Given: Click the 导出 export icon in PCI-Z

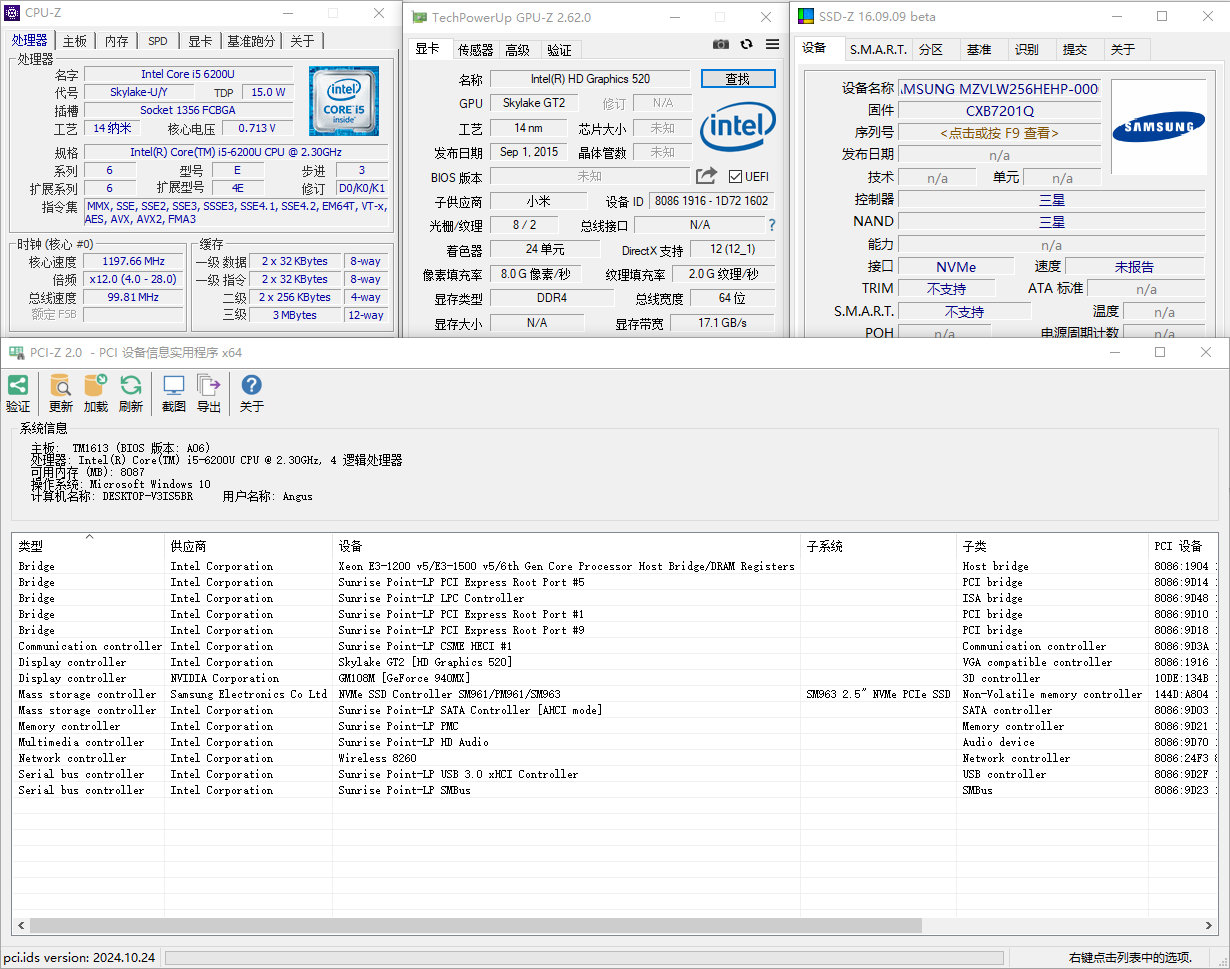Looking at the screenshot, I should tap(209, 385).
